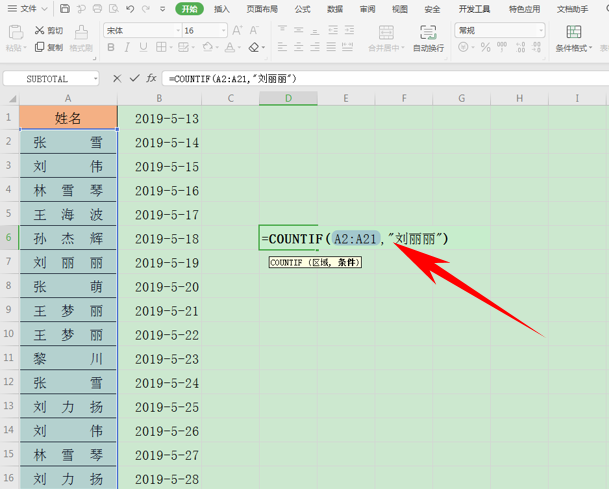Open Print Preview from quick access bar
Image resolution: width=609 pixels, height=489 pixels.
point(114,9)
